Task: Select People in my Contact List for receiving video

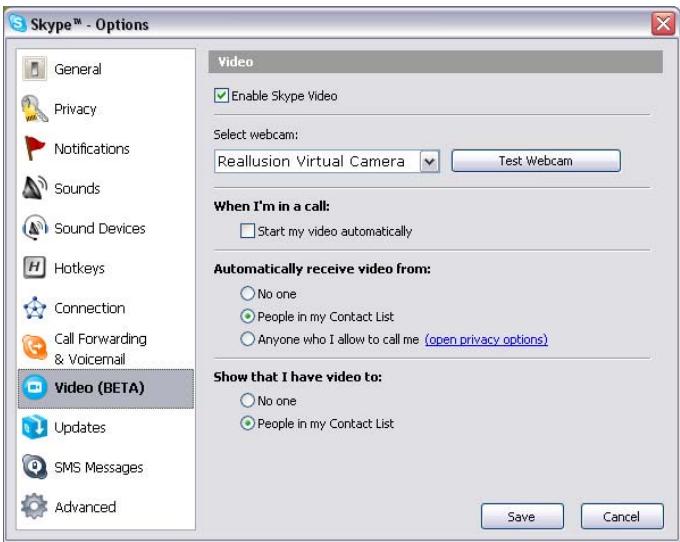Action: pyautogui.click(x=248, y=316)
